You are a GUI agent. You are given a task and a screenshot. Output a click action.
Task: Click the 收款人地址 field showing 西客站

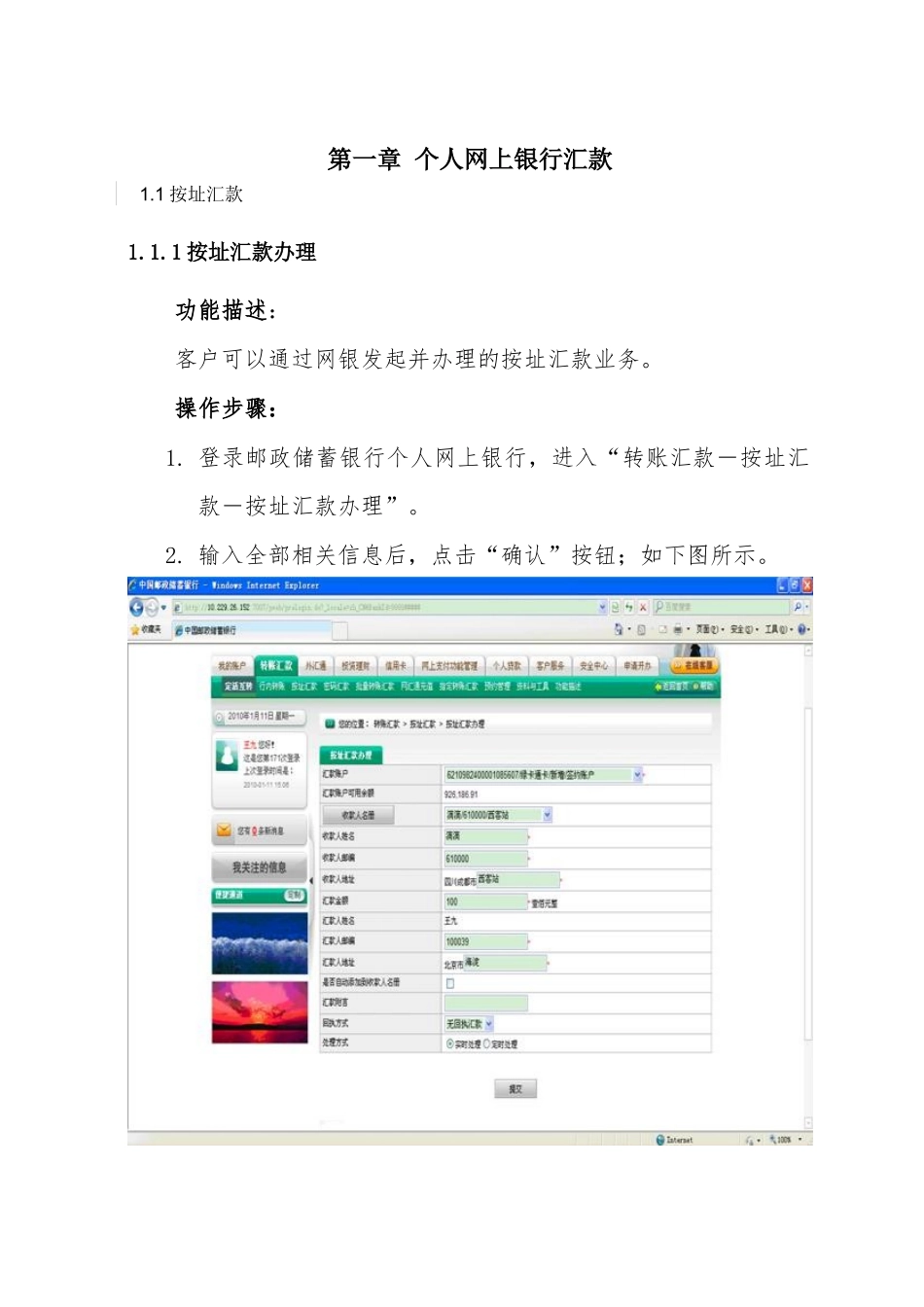(518, 879)
